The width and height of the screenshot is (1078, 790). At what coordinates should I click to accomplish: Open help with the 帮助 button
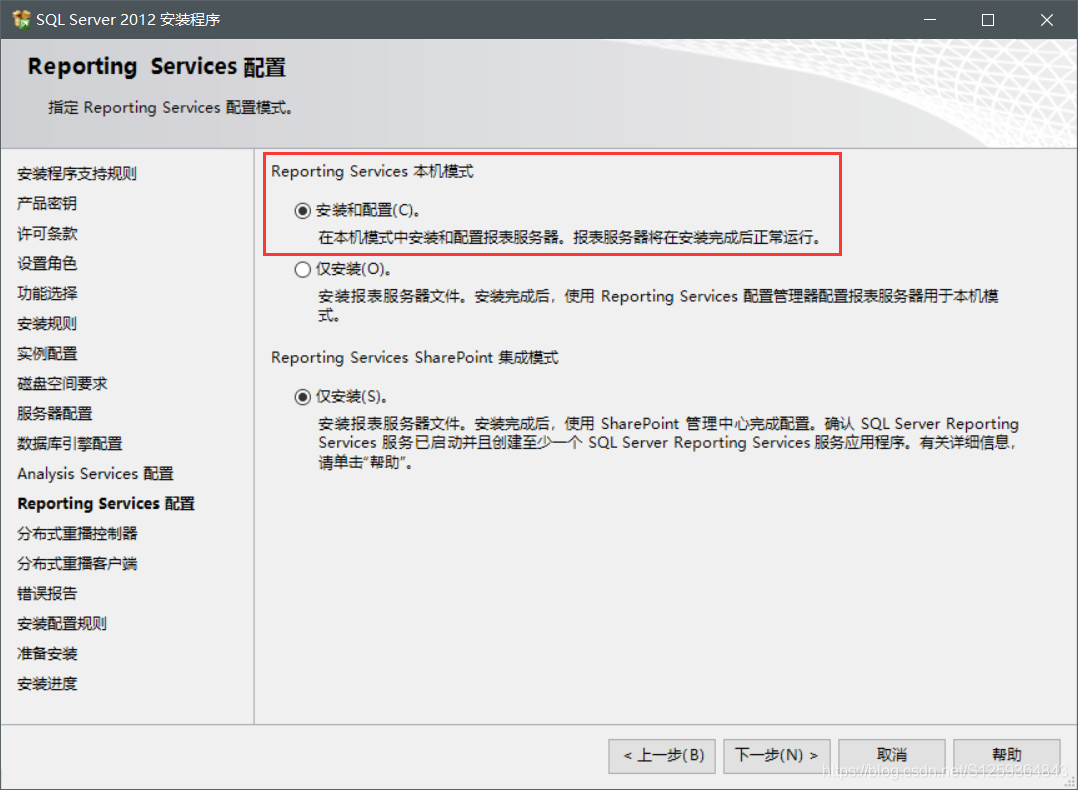1006,756
